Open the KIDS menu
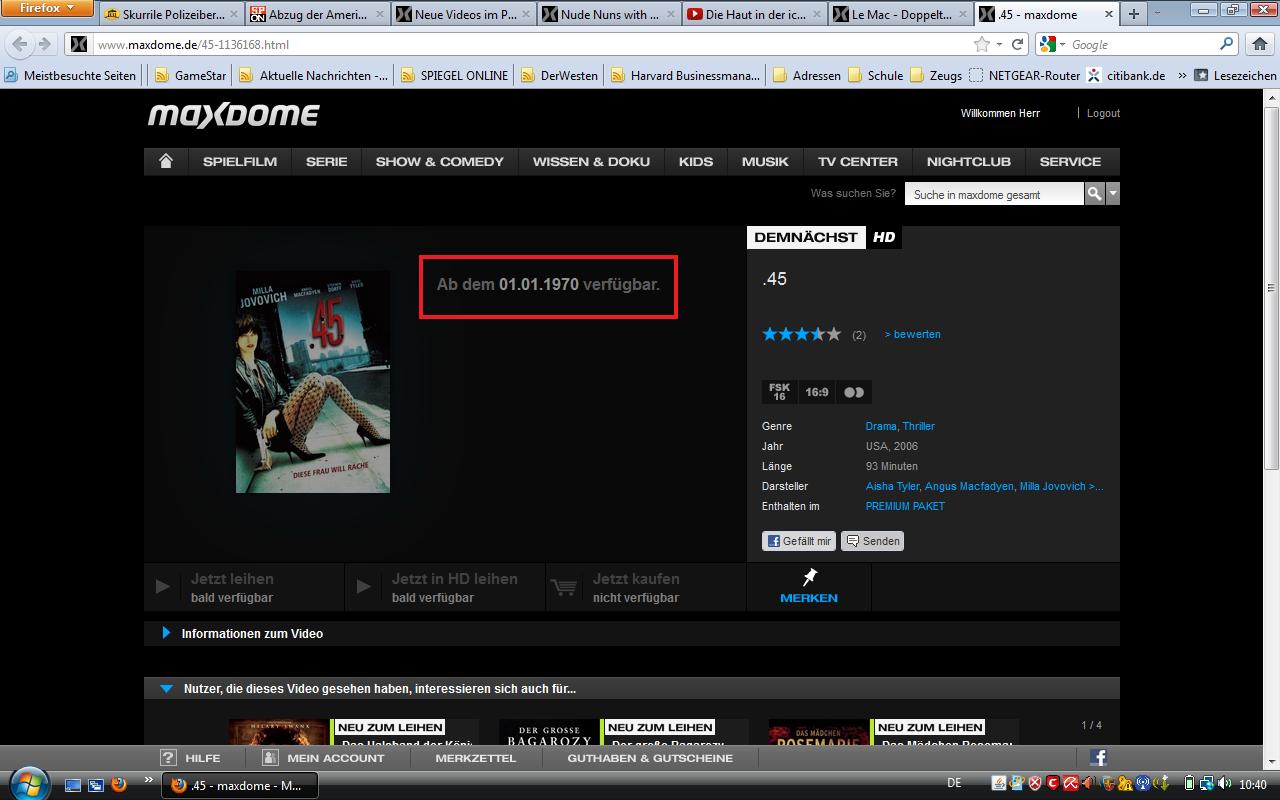Image resolution: width=1280 pixels, height=800 pixels. coord(696,161)
